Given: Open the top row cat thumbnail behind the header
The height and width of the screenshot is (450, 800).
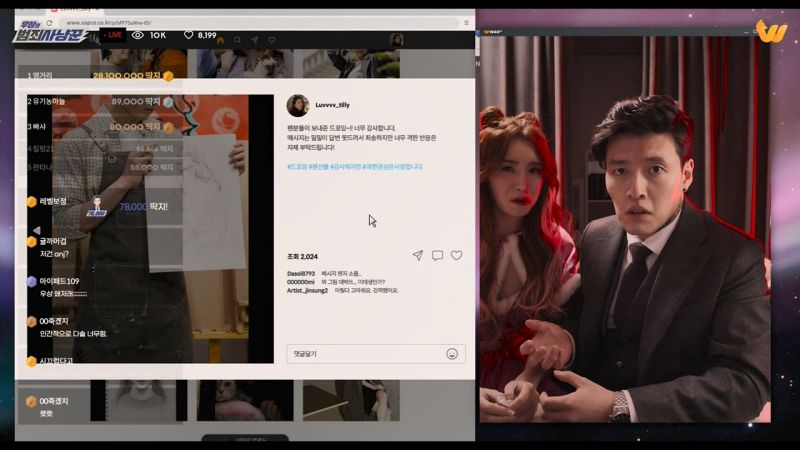Looking at the screenshot, I should (x=245, y=63).
